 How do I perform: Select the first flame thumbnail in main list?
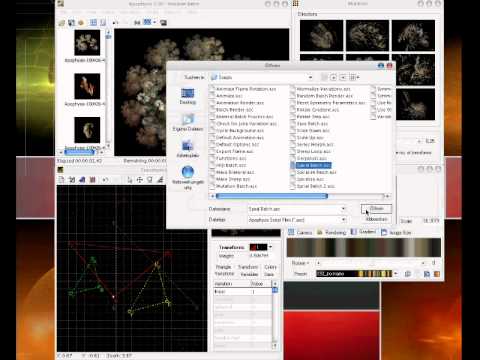87,43
